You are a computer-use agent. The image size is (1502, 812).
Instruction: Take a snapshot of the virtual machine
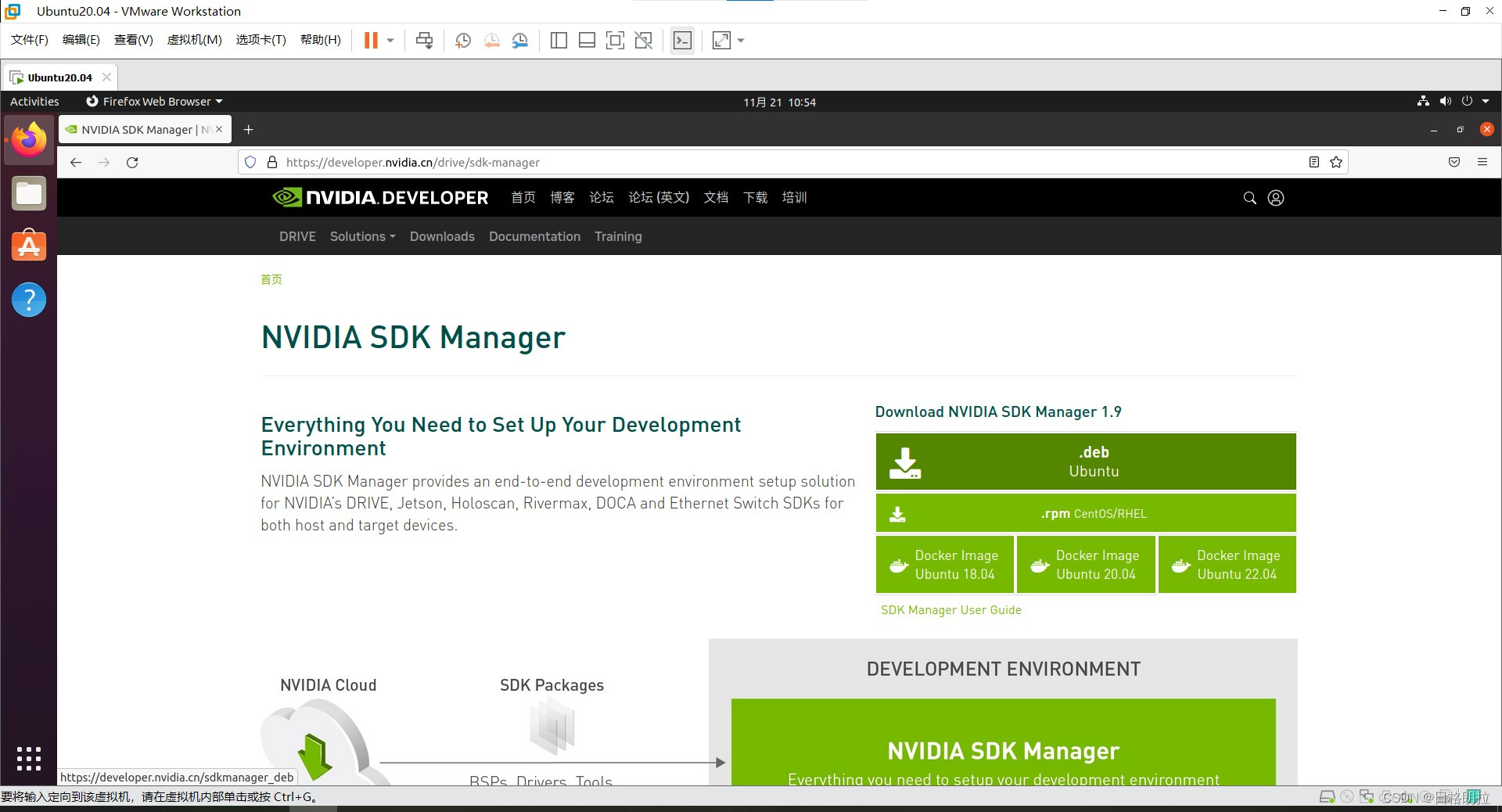click(463, 40)
